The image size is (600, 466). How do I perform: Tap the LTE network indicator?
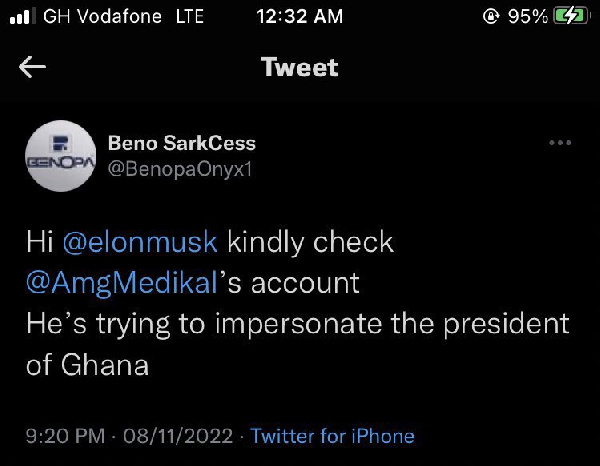(189, 16)
